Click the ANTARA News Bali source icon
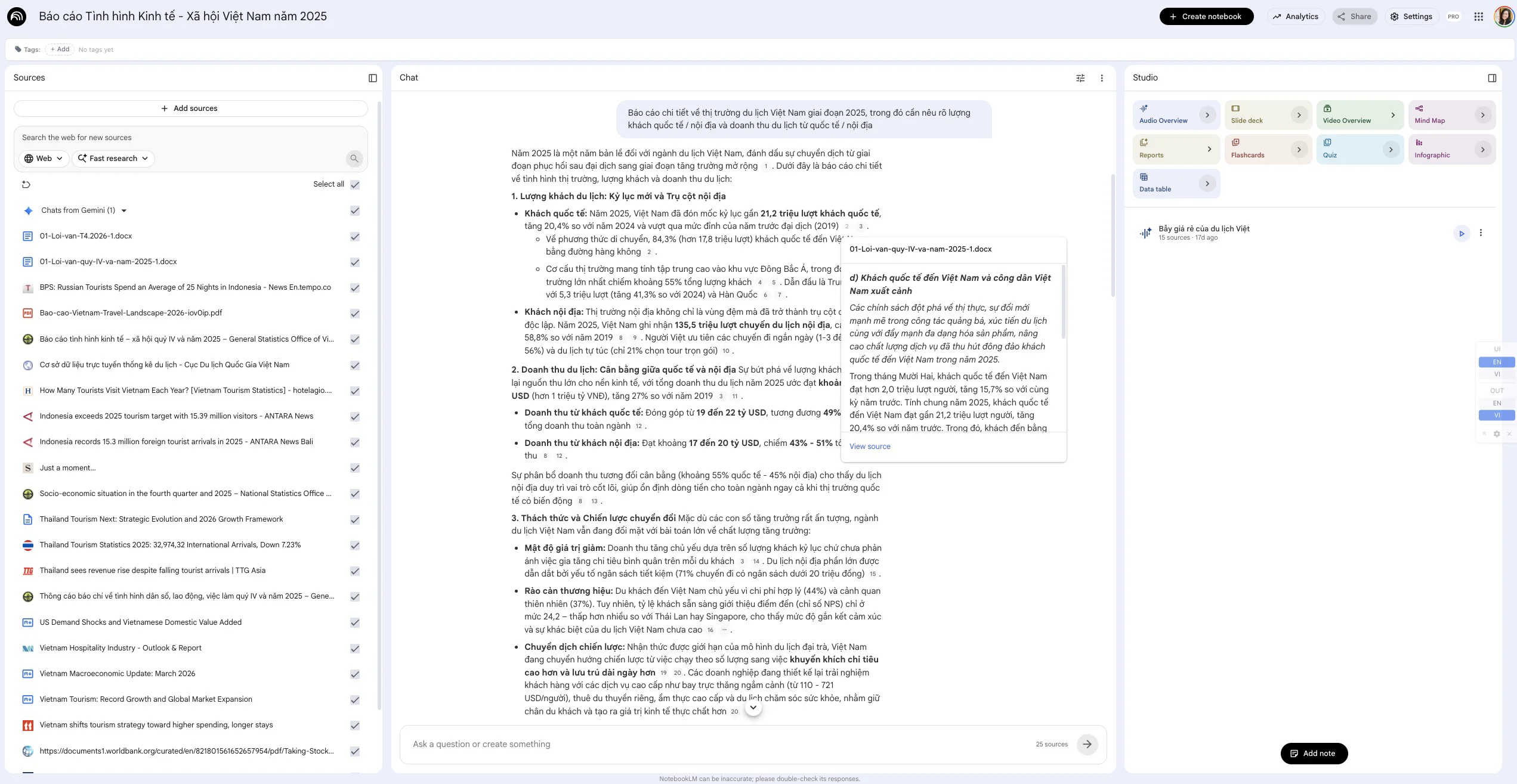Image resolution: width=1517 pixels, height=784 pixels. (x=27, y=442)
